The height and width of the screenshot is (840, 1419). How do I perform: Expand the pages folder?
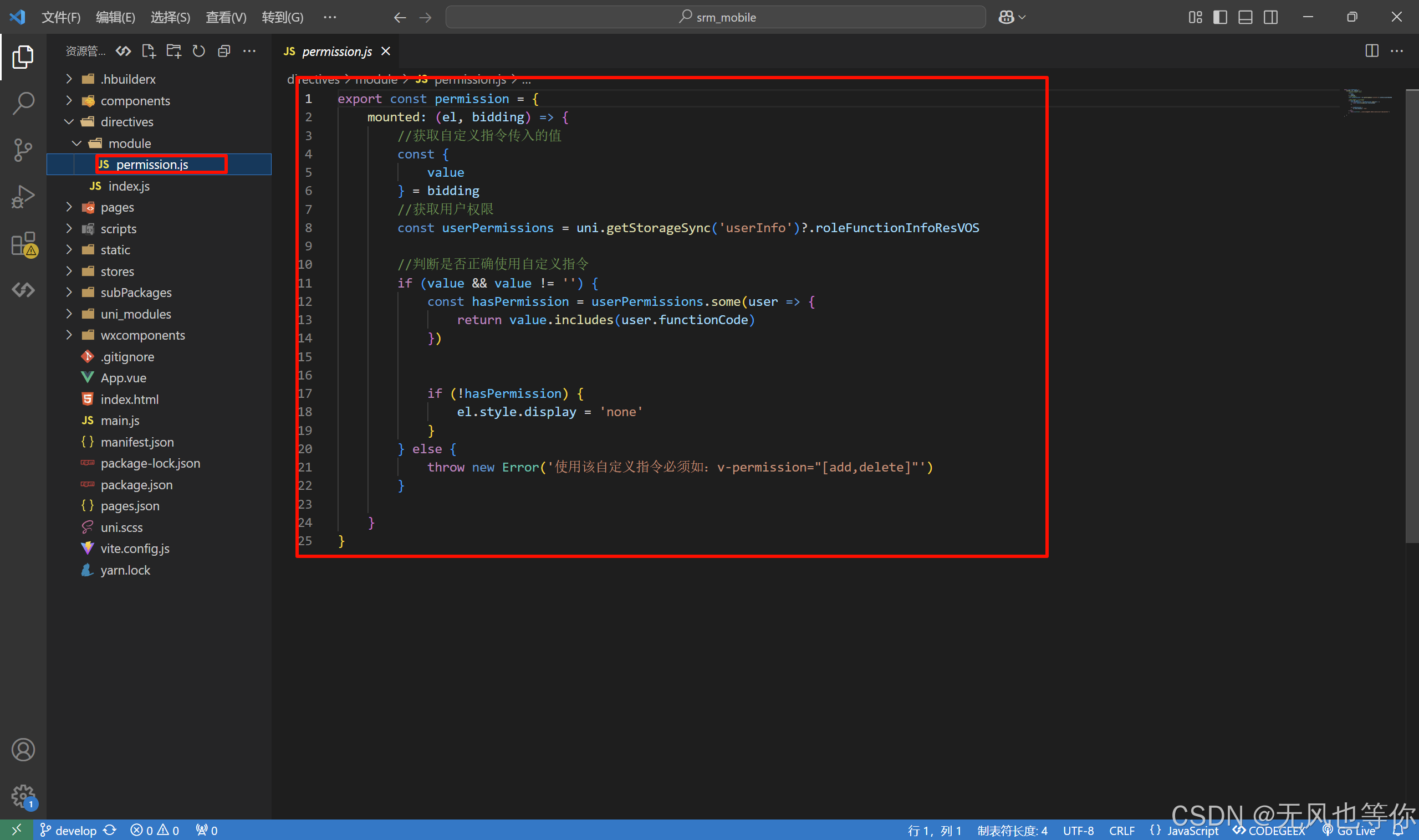pyautogui.click(x=159, y=207)
